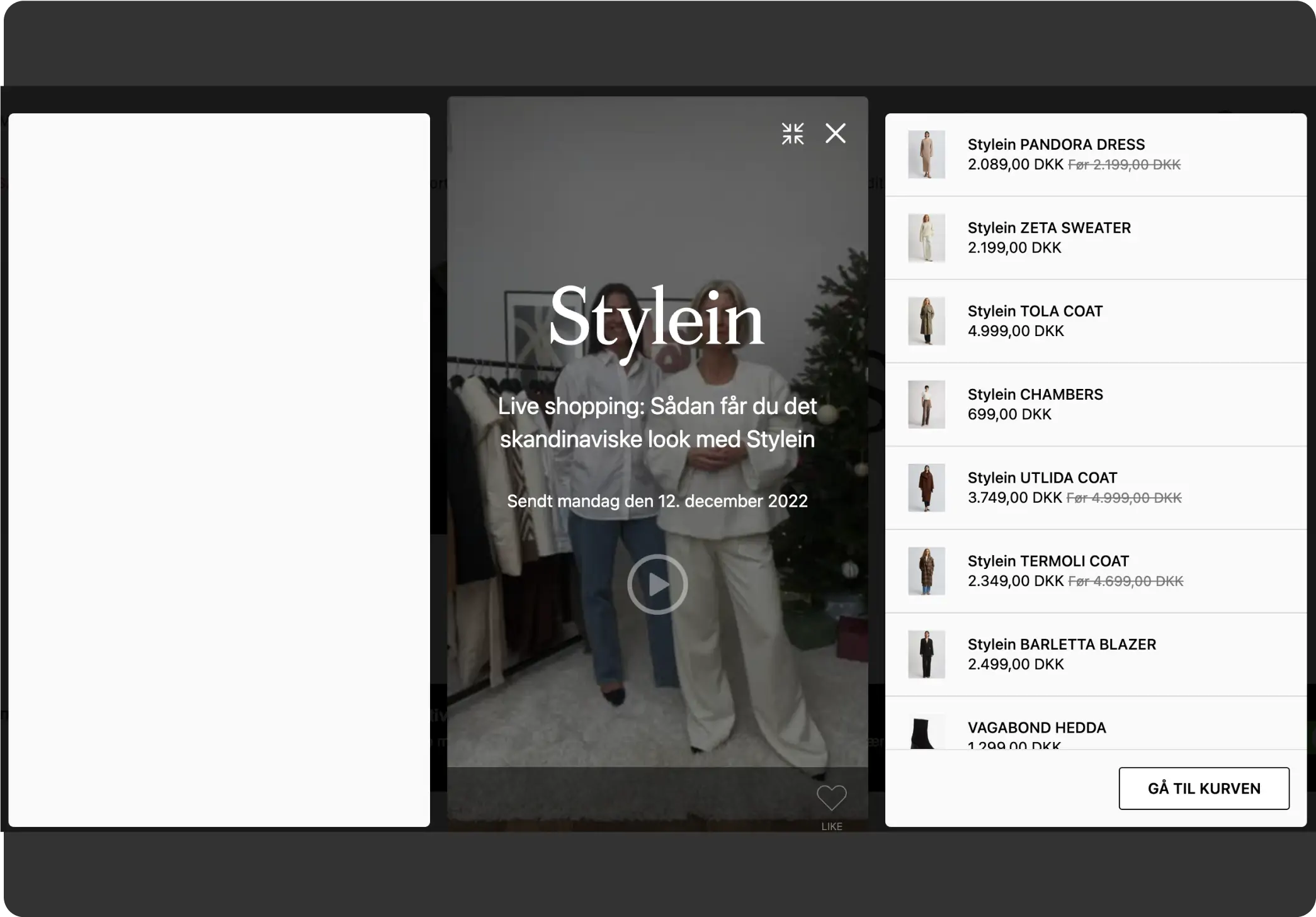Click the price '2.499,00 DKK'
Image resolution: width=1316 pixels, height=917 pixels.
(x=1016, y=664)
